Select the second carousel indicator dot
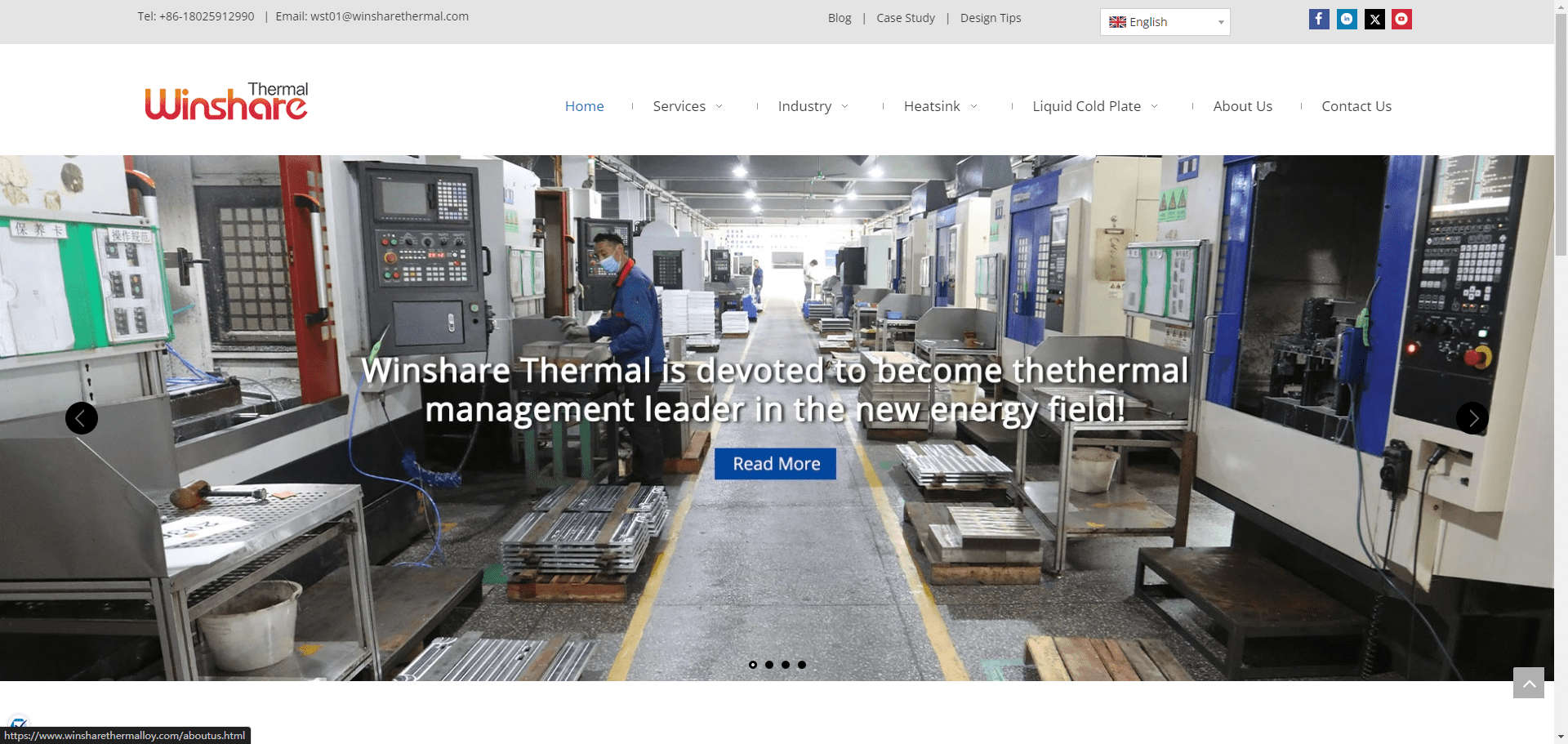 tap(768, 665)
